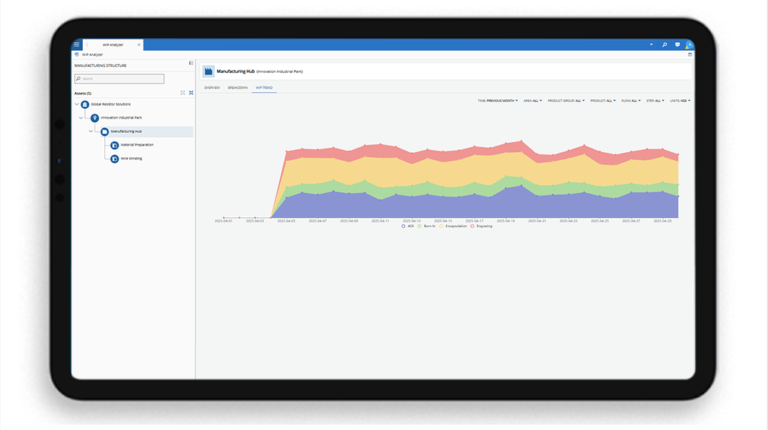
Task: Select the Material Preparation asset icon
Action: coord(115,145)
